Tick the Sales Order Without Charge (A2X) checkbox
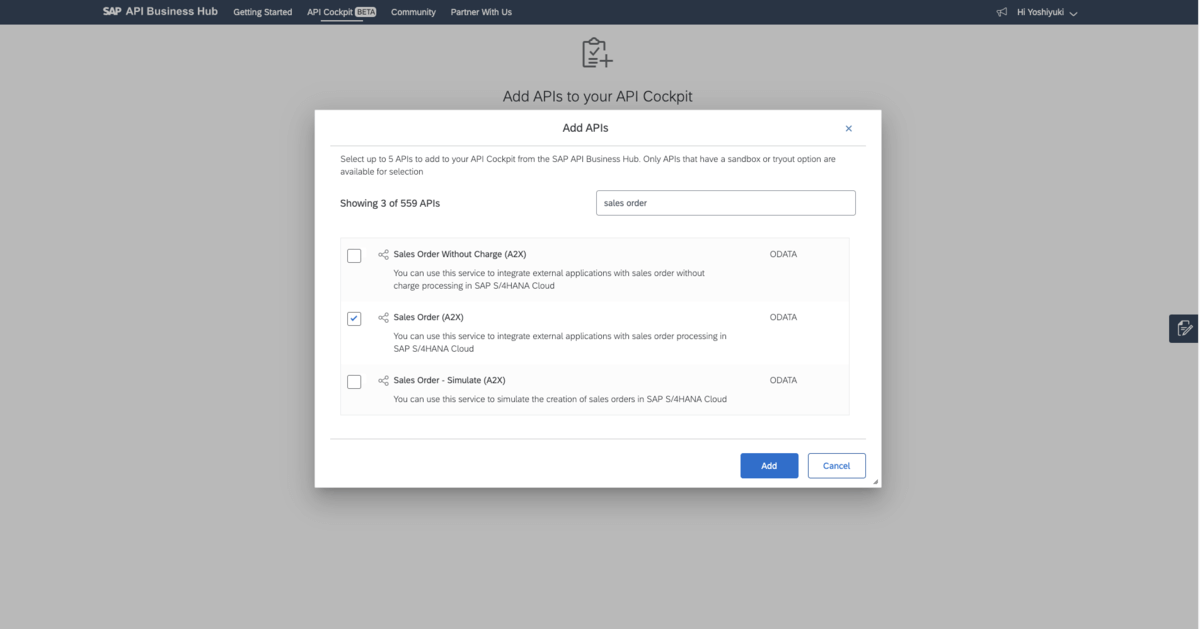 (354, 256)
